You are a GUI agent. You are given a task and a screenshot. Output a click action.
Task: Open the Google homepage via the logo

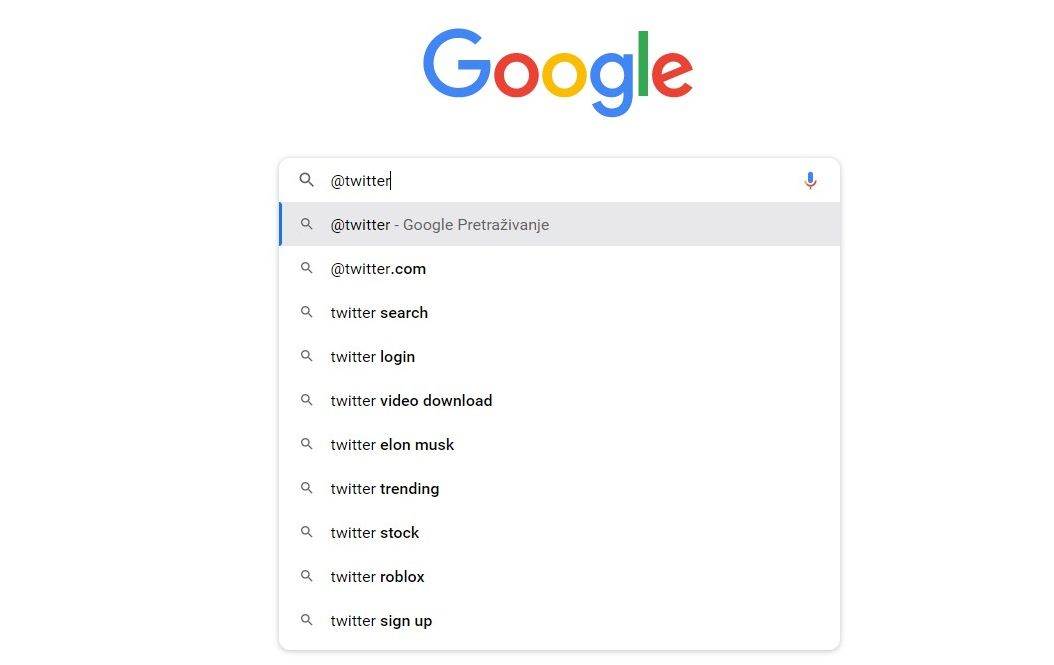pos(558,70)
